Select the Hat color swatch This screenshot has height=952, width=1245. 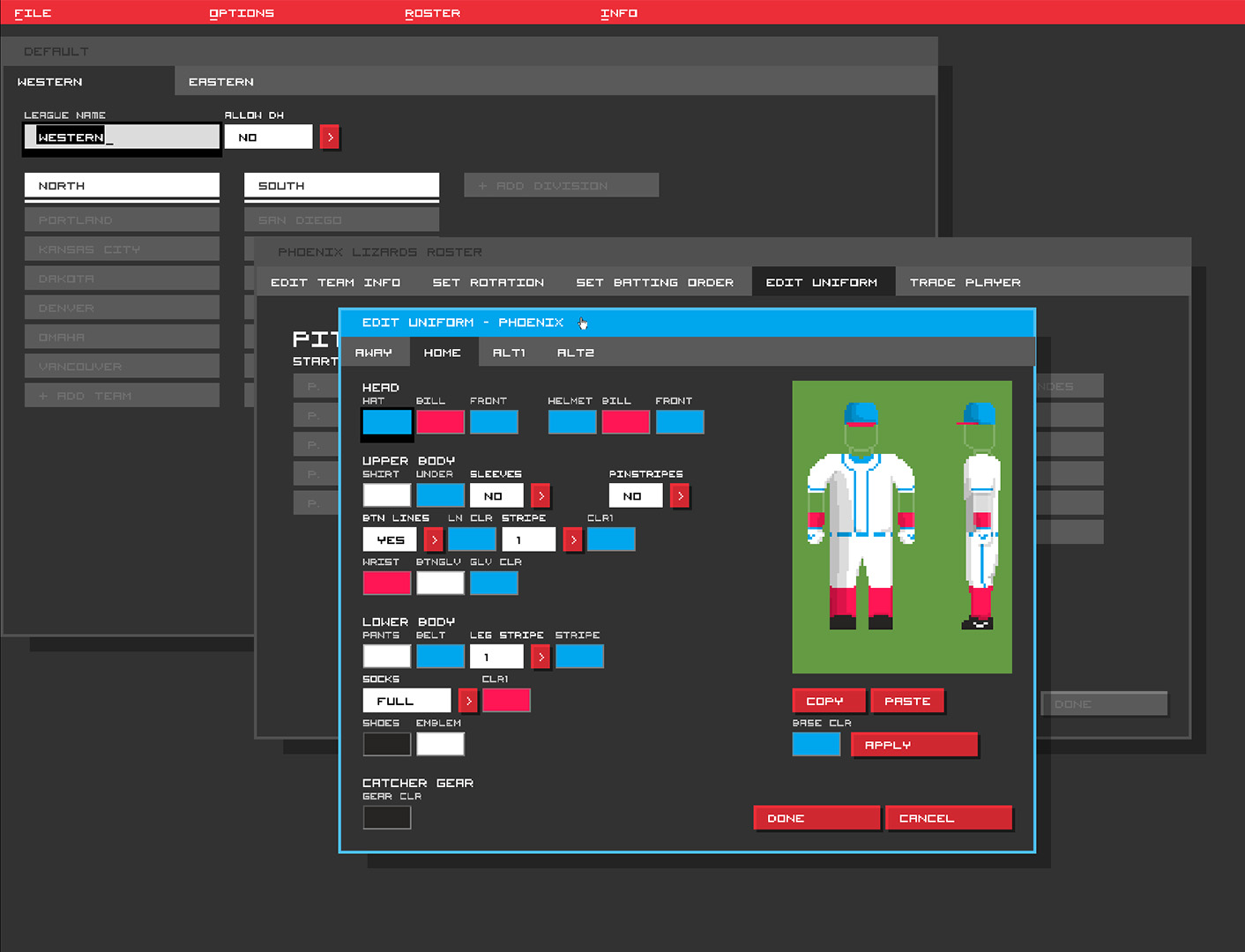pyautogui.click(x=387, y=422)
